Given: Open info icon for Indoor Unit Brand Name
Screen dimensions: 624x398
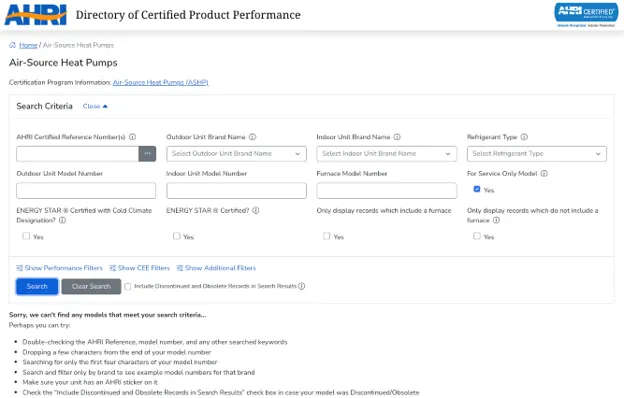Looking at the screenshot, I should coord(397,137).
